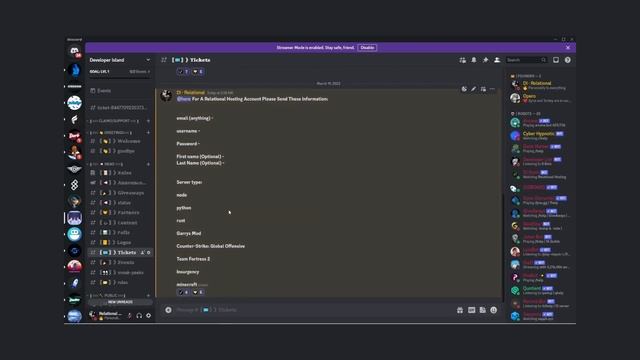Image resolution: width=640 pixels, height=360 pixels.
Task: Open the emoji picker icon
Action: [493, 310]
